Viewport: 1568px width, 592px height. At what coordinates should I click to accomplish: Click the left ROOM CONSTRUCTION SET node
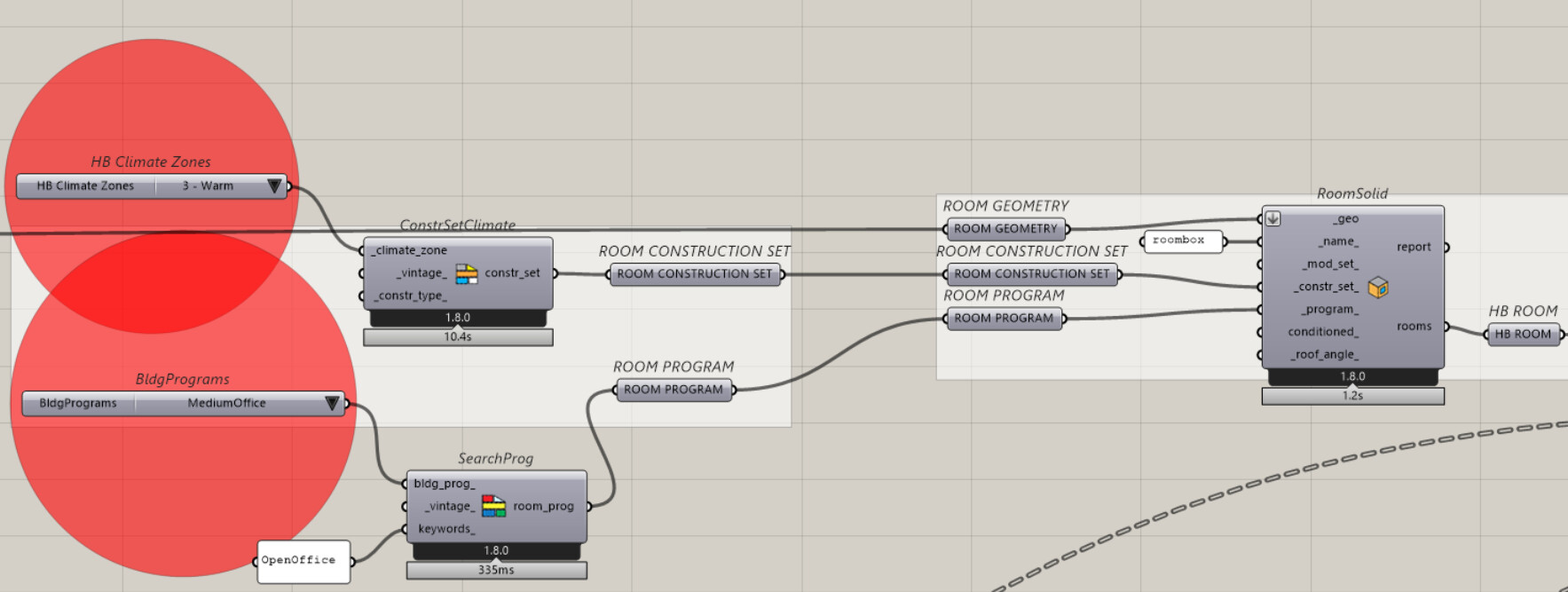[694, 274]
